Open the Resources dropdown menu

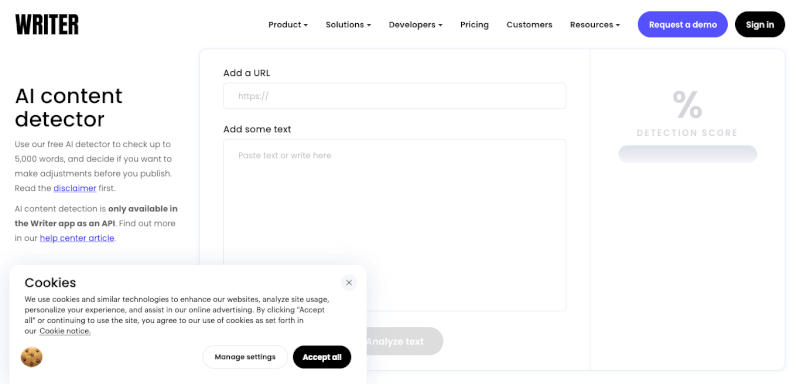pyautogui.click(x=595, y=24)
